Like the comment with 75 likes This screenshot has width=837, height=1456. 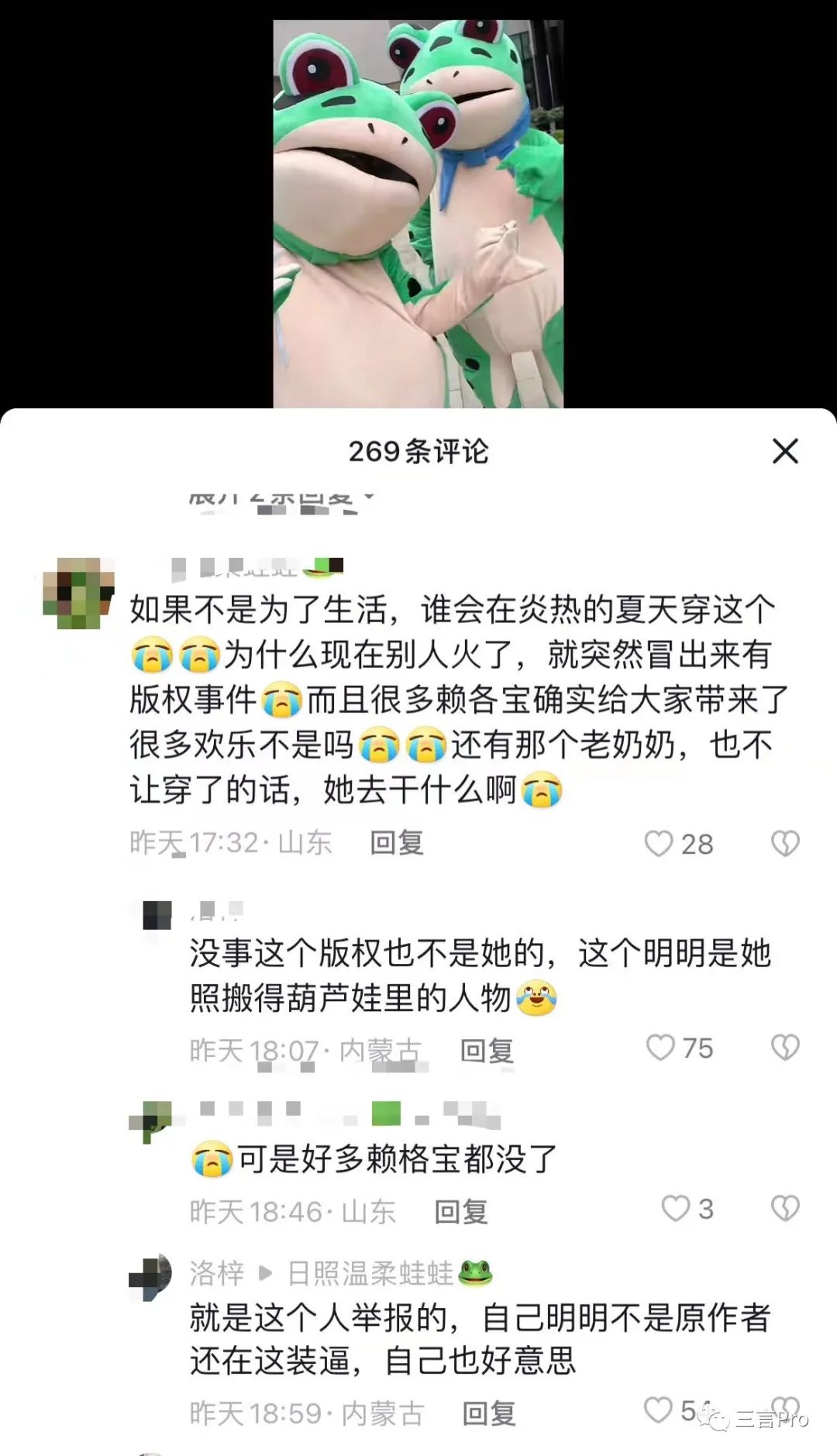[660, 1048]
